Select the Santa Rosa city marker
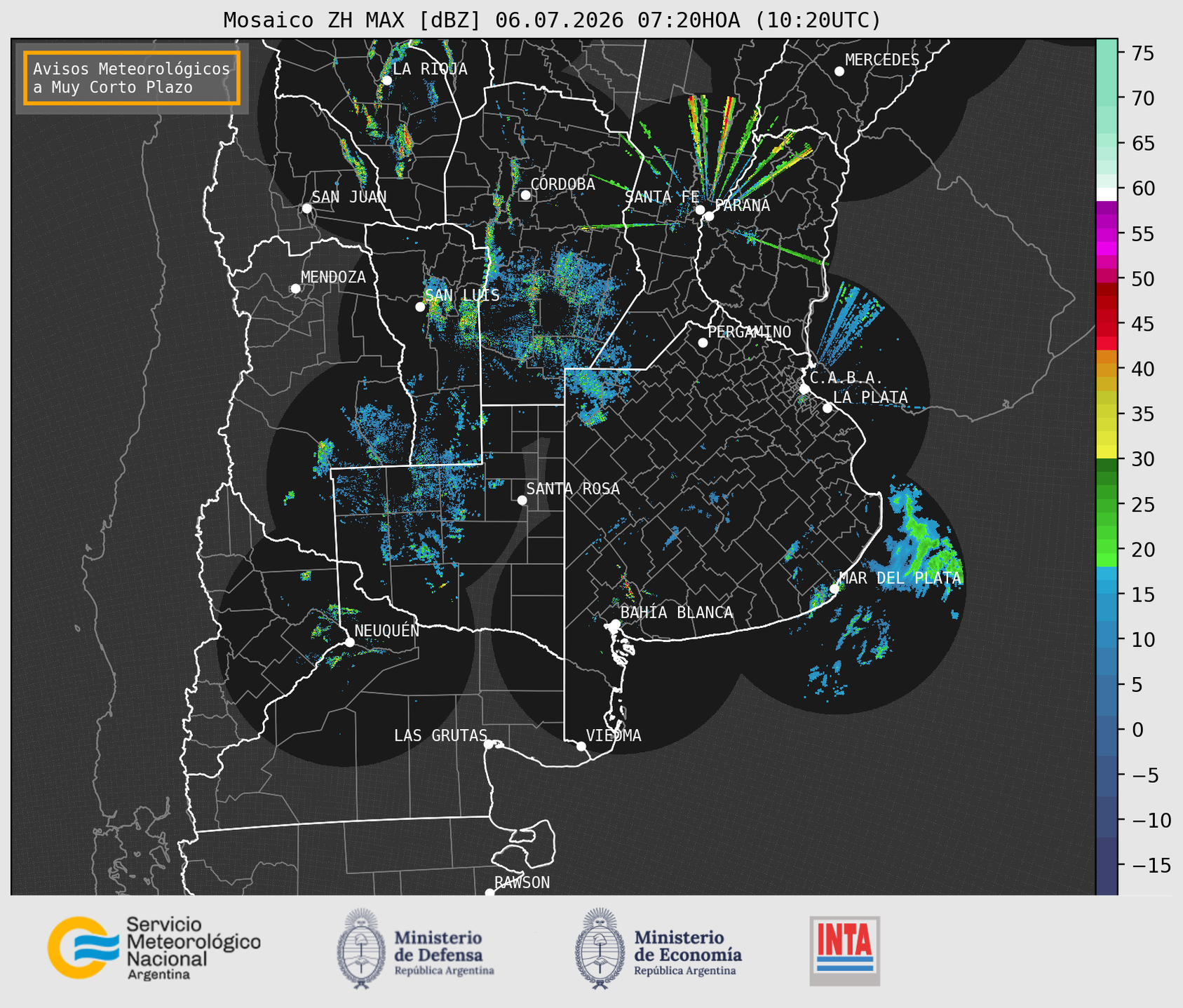 pos(522,500)
